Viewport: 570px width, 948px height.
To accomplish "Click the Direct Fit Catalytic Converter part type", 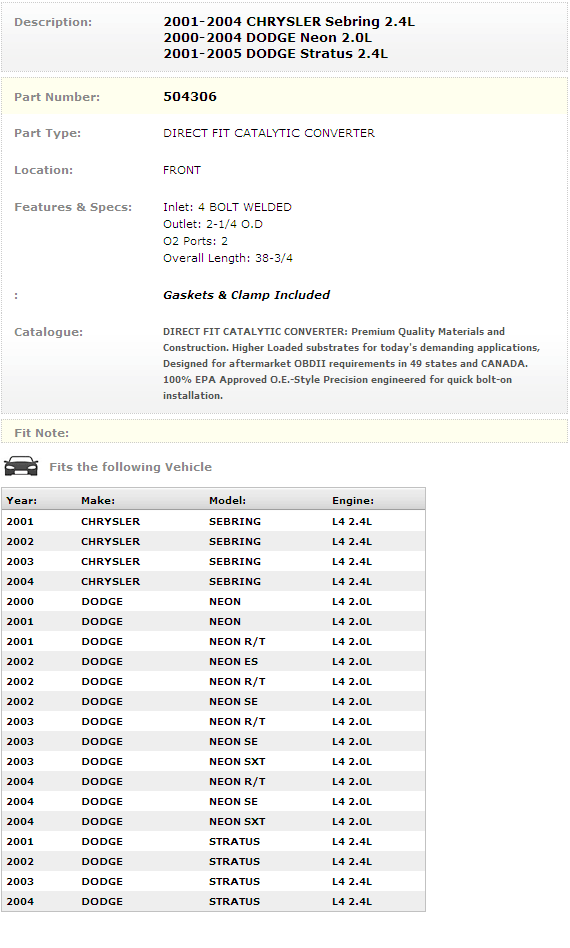I will tap(269, 133).
